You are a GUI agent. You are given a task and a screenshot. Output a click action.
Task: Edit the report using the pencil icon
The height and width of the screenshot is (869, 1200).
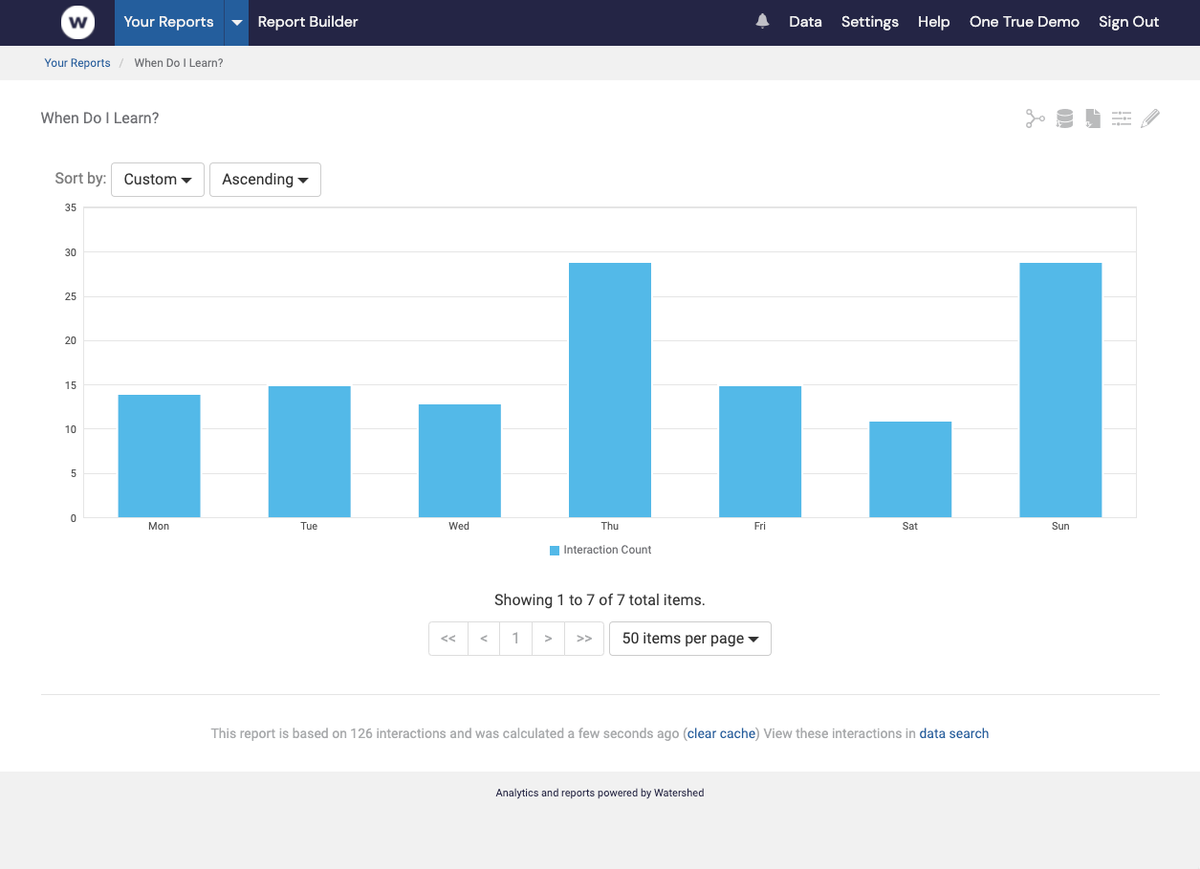point(1150,118)
